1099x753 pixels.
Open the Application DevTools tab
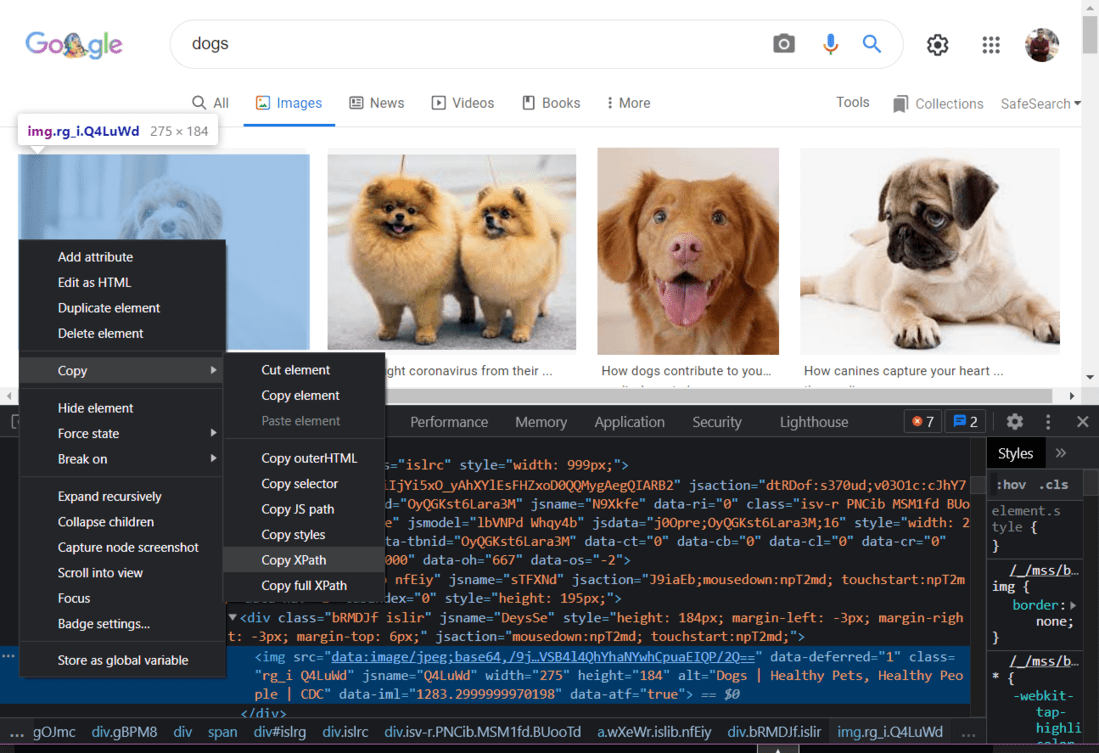[x=629, y=422]
